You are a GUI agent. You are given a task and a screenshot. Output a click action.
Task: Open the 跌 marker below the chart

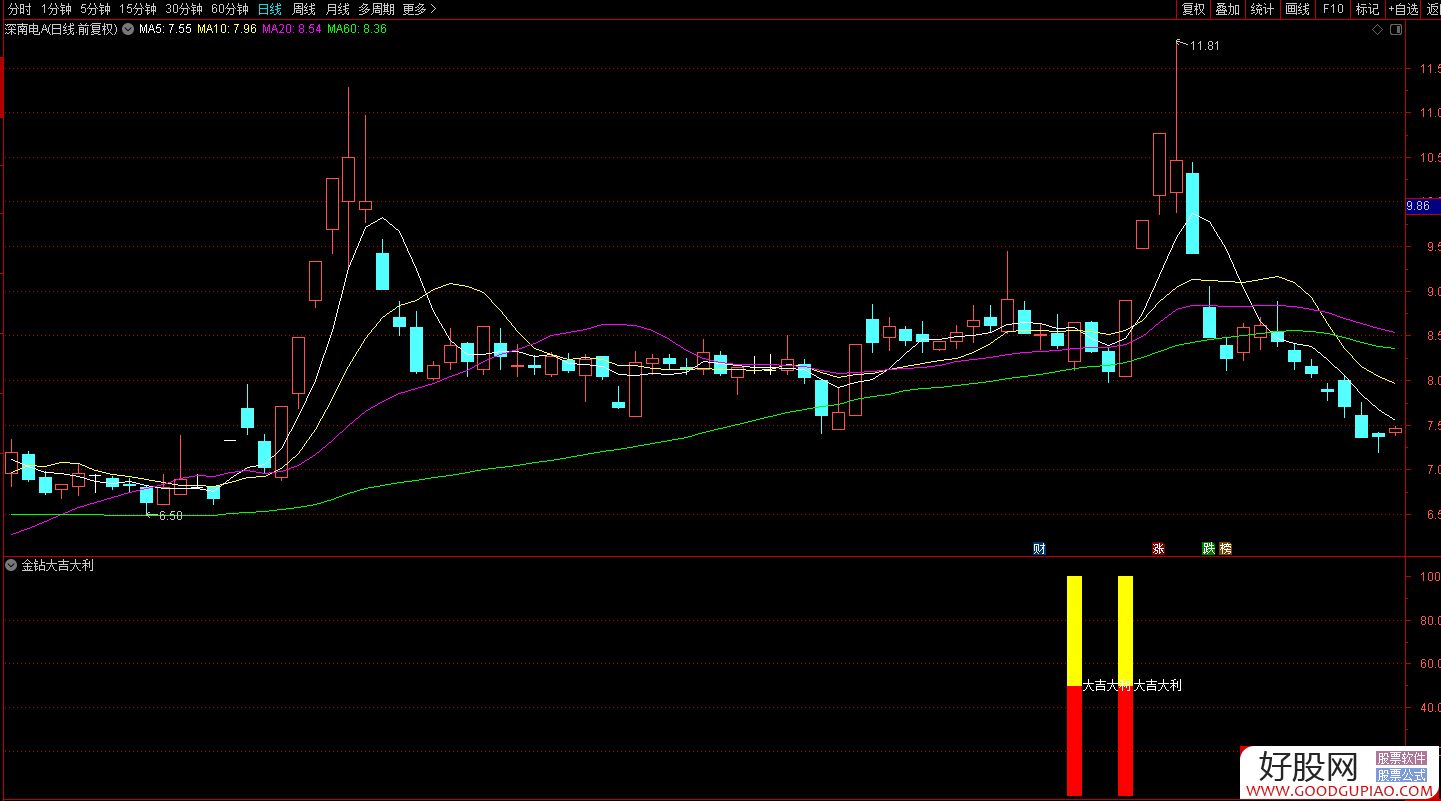click(1209, 548)
